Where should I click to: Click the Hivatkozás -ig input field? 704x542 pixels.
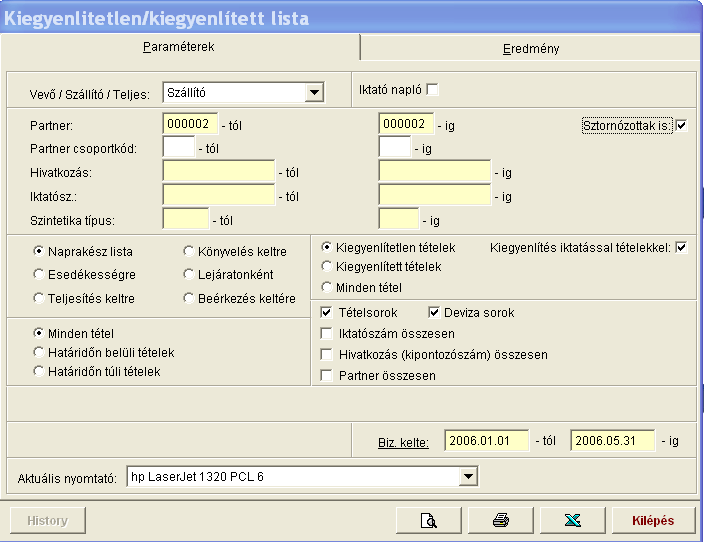(435, 171)
